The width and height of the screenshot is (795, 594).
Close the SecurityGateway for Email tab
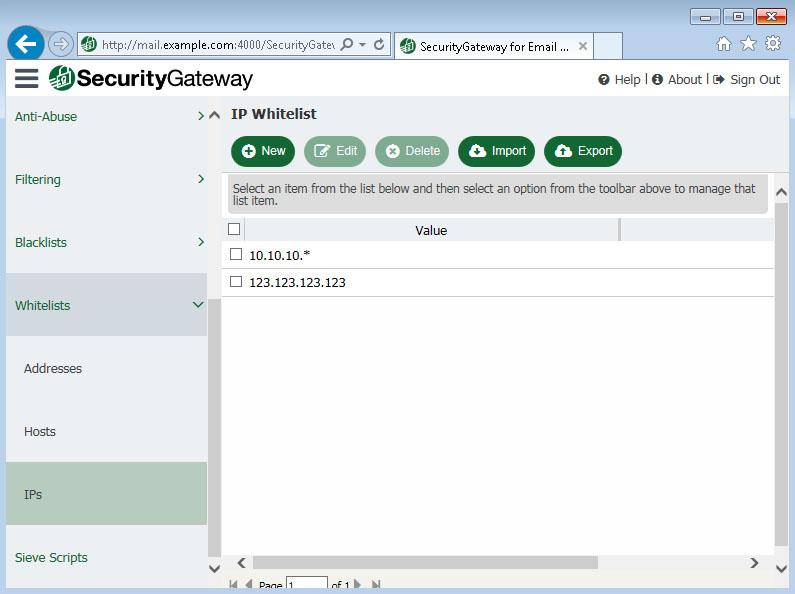click(x=583, y=46)
